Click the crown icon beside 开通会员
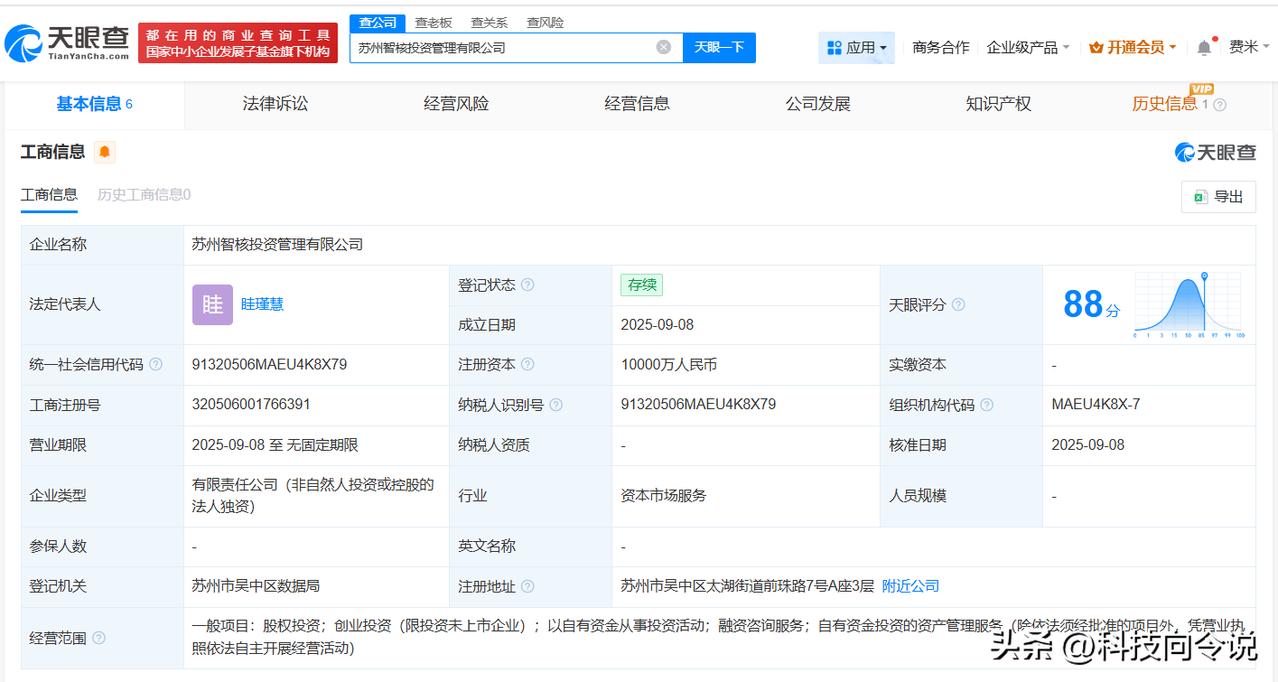 coord(1095,47)
